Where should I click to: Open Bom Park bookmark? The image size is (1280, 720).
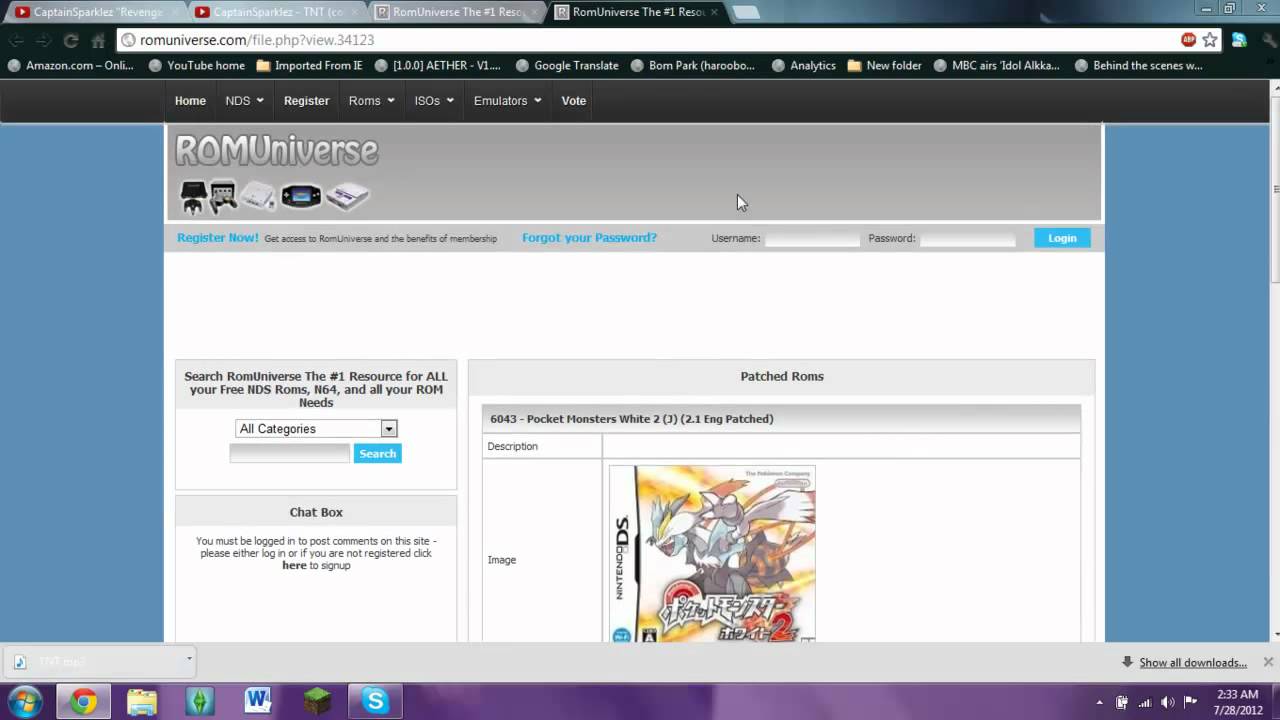[x=694, y=66]
